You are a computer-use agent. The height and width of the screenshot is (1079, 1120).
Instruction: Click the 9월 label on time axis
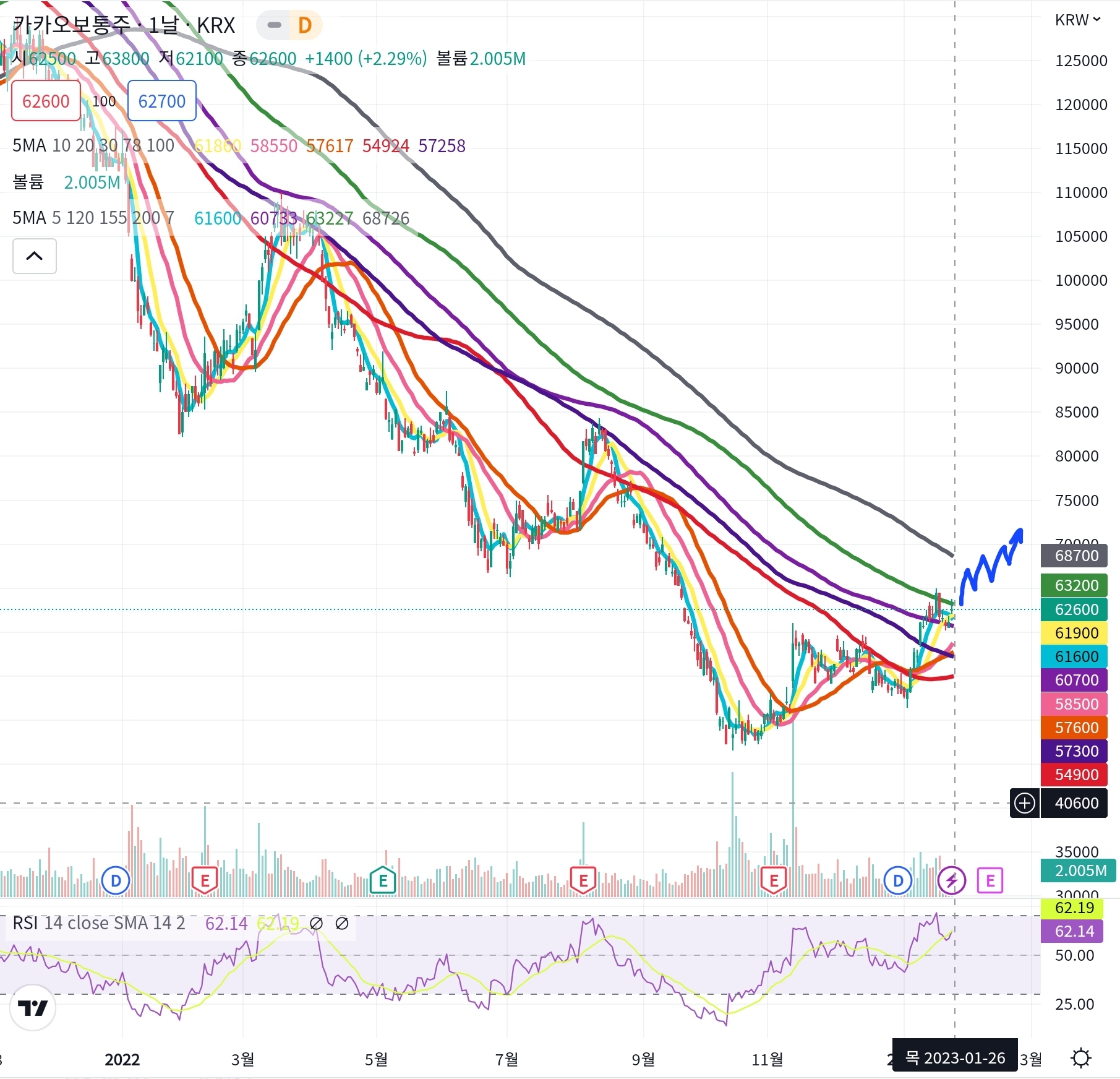(x=643, y=1059)
